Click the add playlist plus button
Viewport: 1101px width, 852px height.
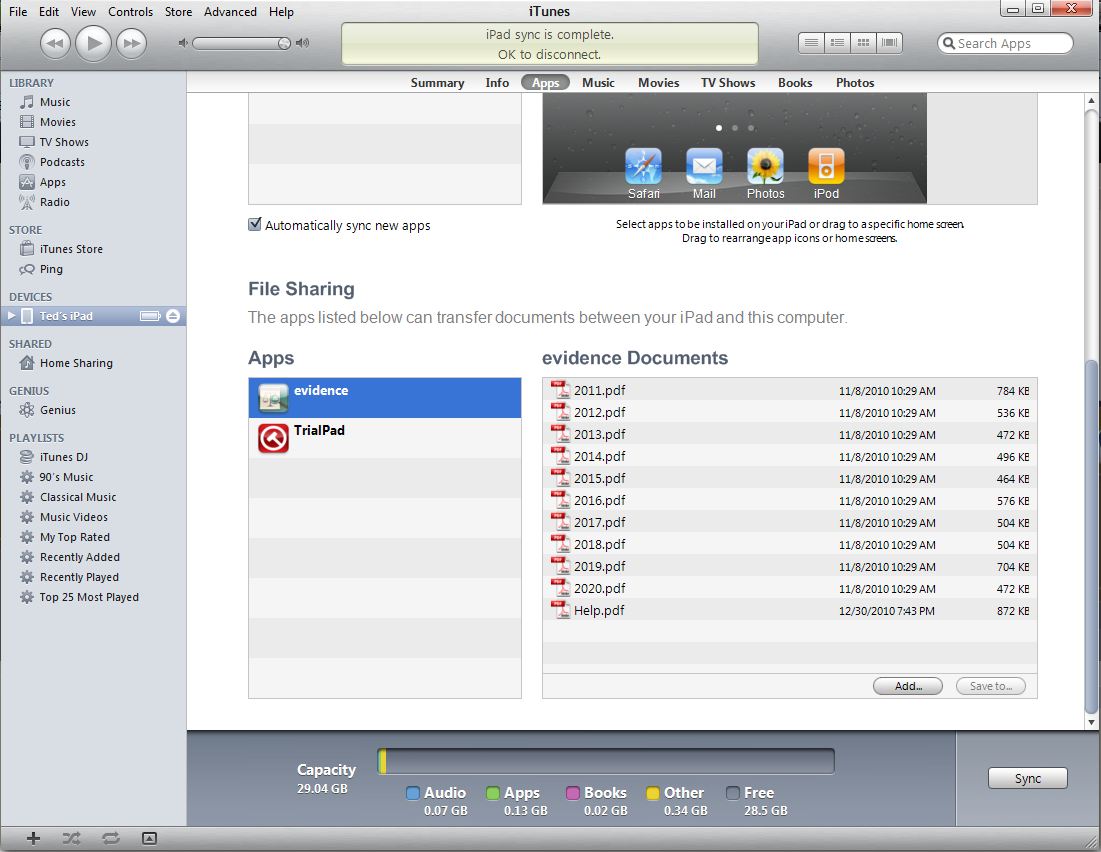(33, 838)
